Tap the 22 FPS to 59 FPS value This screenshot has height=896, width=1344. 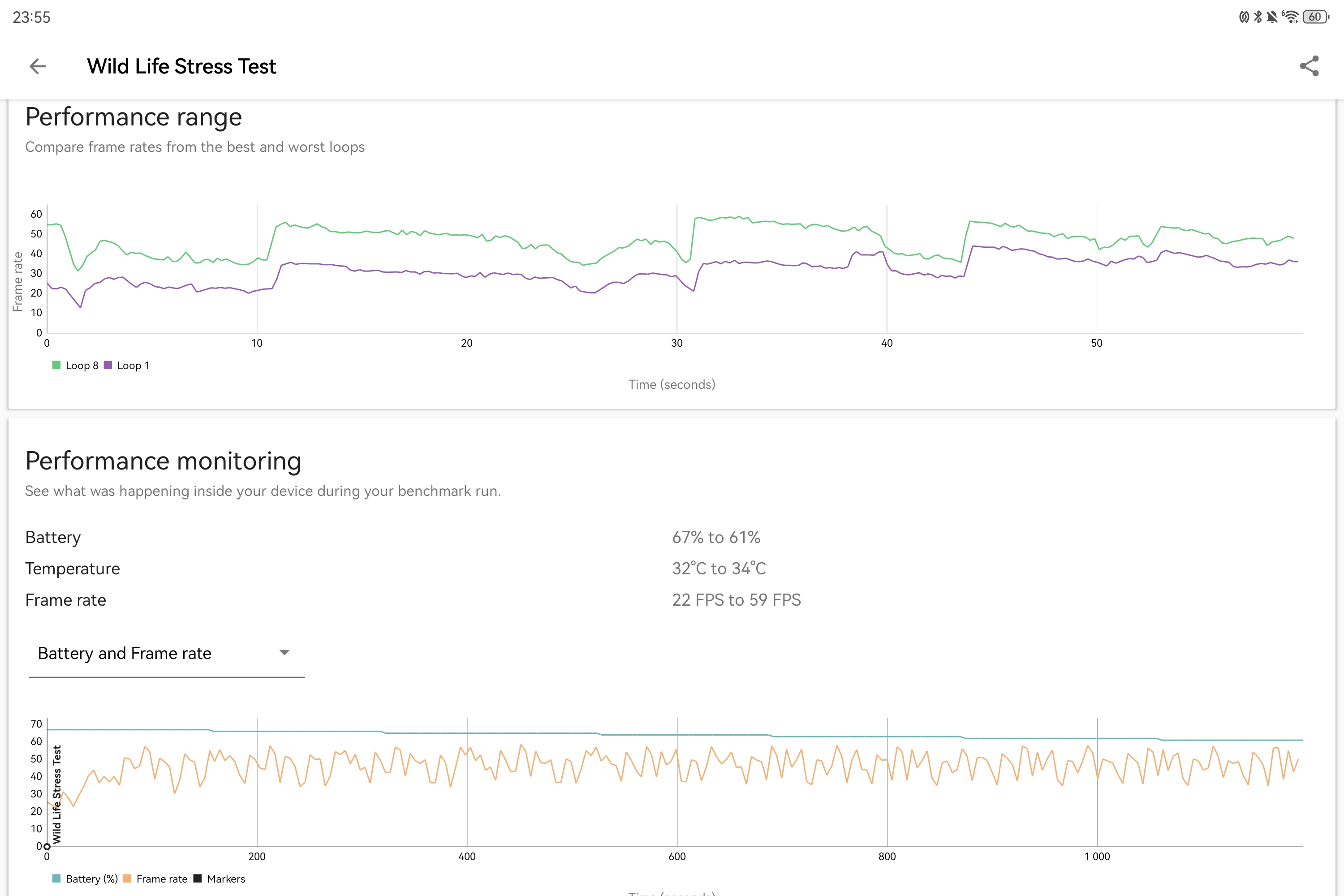736,600
